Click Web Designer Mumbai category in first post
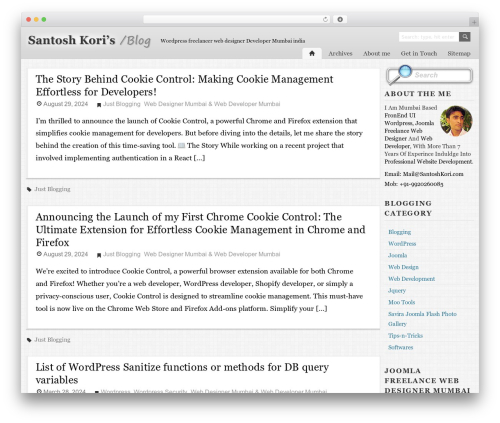Viewport: 500px width, 423px height. (212, 104)
